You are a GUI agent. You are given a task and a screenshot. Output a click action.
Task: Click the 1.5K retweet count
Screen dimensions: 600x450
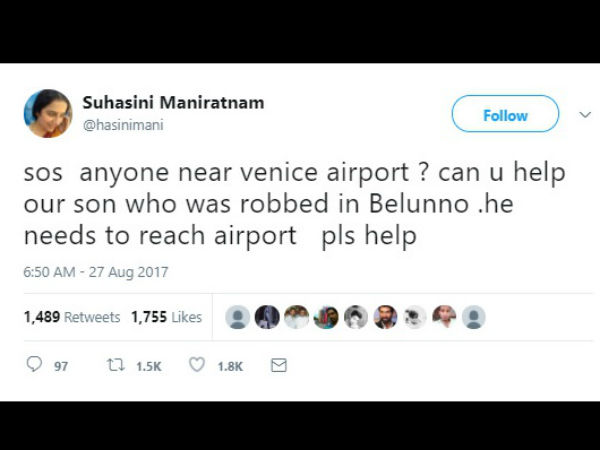(x=149, y=366)
